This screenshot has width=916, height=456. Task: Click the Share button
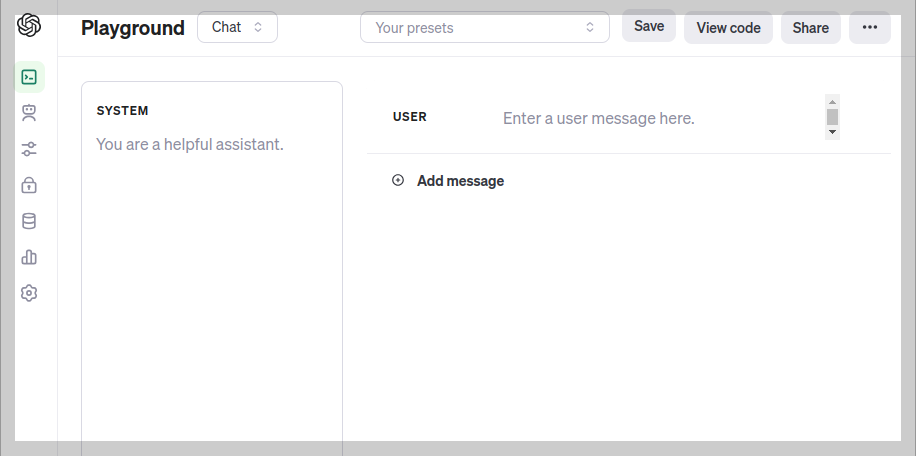[811, 28]
